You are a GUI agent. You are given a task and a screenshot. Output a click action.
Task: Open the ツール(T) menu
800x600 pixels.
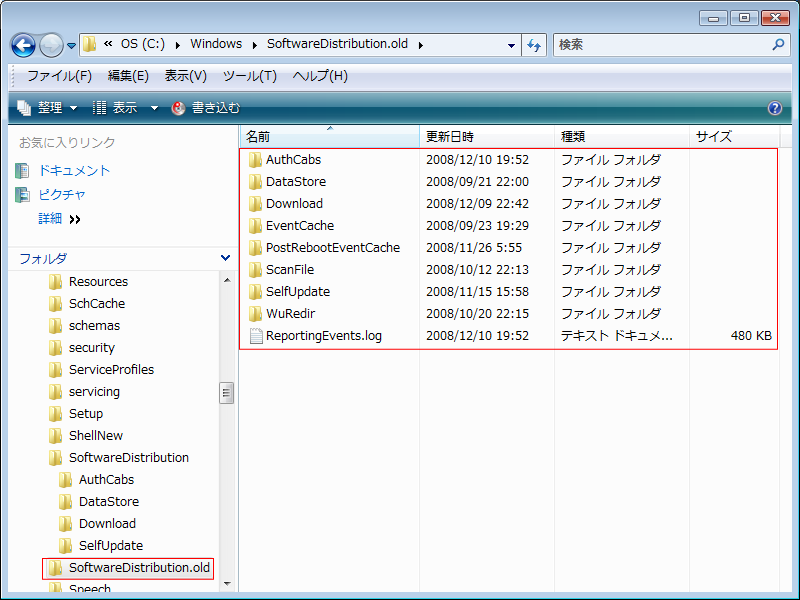pyautogui.click(x=249, y=76)
